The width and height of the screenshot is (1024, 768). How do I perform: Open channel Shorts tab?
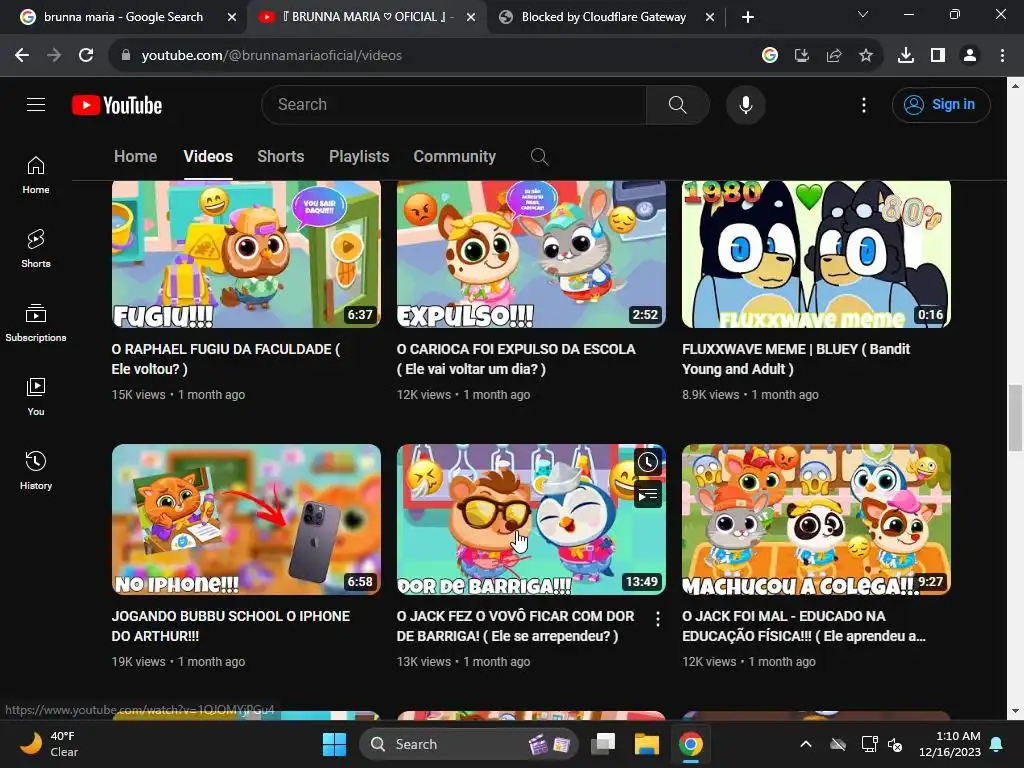(x=281, y=157)
